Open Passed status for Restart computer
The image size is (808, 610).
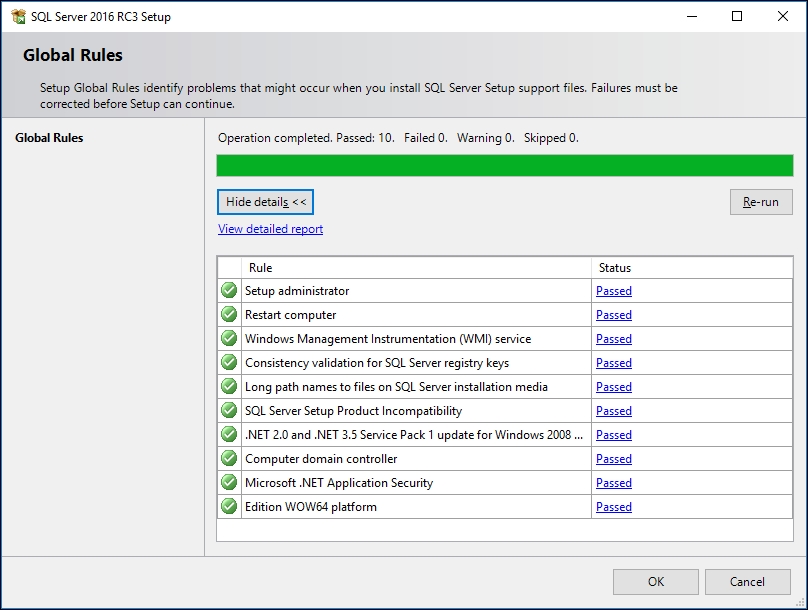(614, 315)
